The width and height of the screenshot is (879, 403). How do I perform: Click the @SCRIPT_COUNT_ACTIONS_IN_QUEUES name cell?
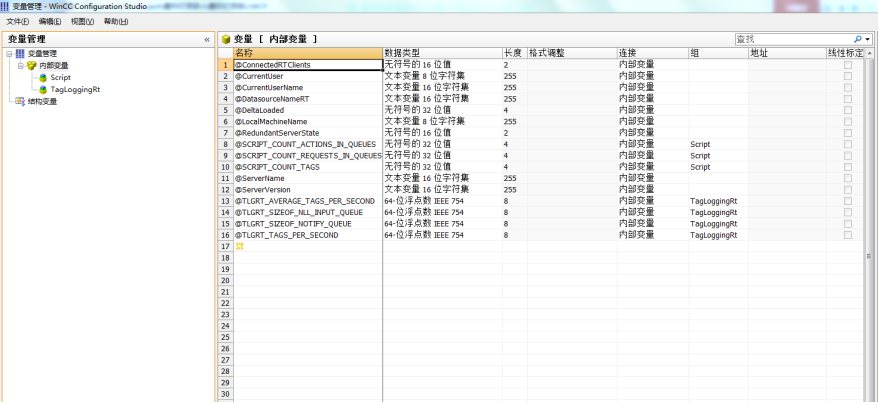(x=308, y=144)
